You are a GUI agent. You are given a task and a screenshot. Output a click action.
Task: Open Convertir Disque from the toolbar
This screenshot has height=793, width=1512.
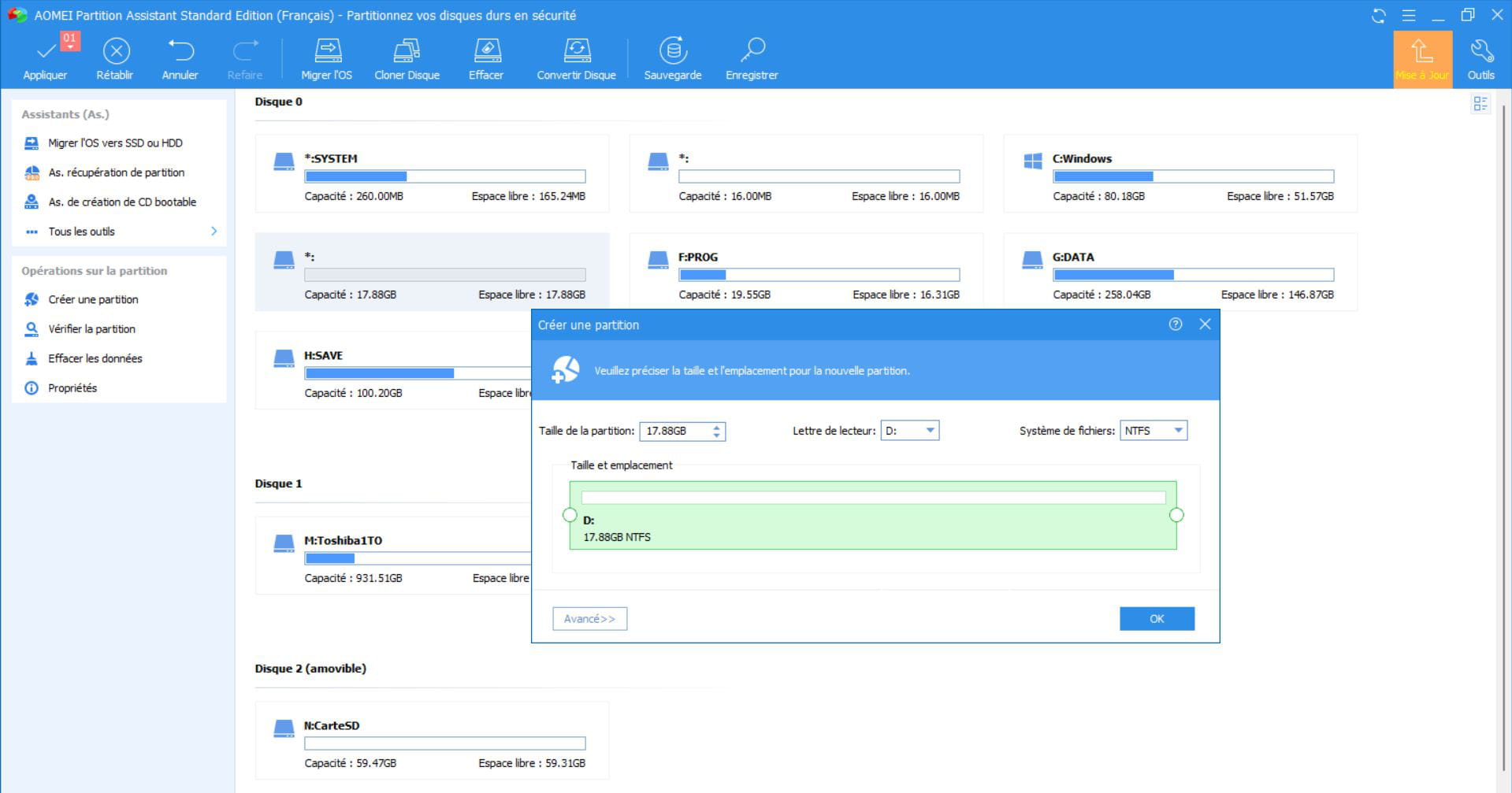(x=576, y=59)
